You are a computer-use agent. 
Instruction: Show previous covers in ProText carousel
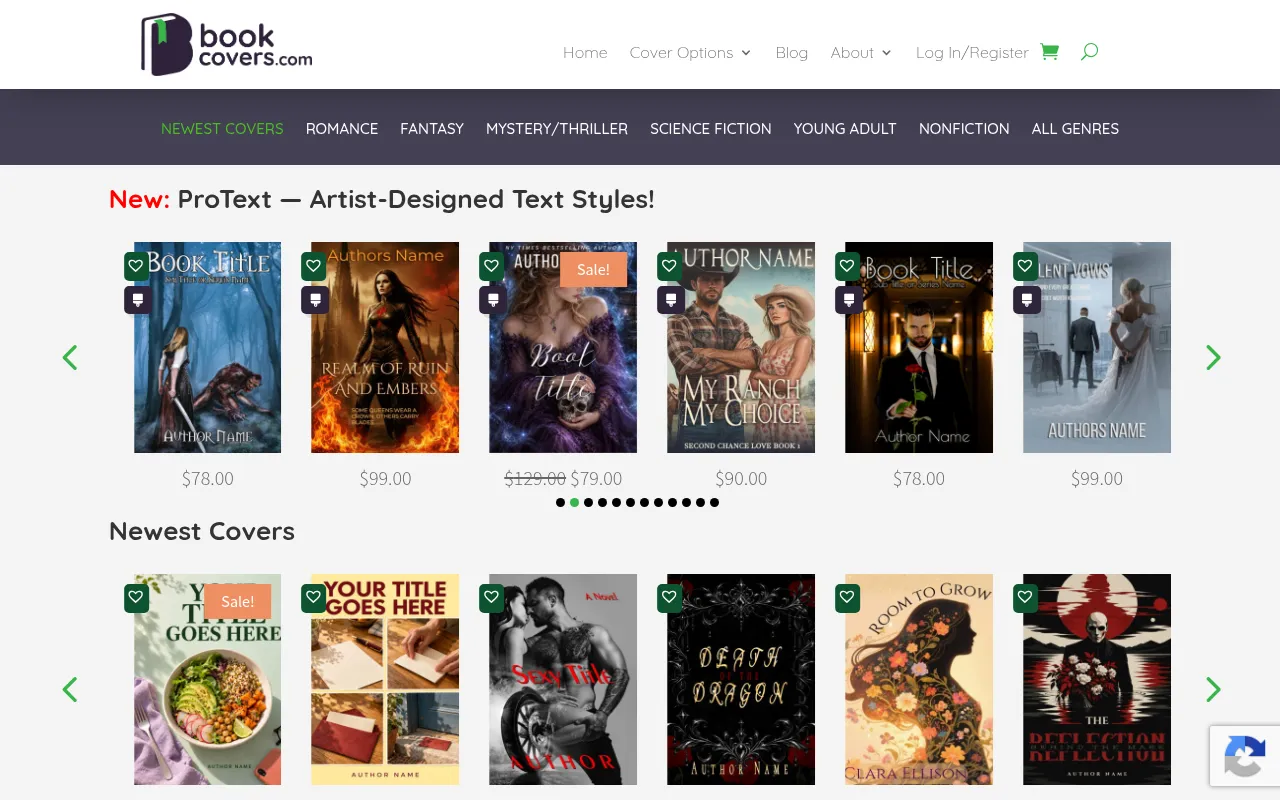pos(70,357)
